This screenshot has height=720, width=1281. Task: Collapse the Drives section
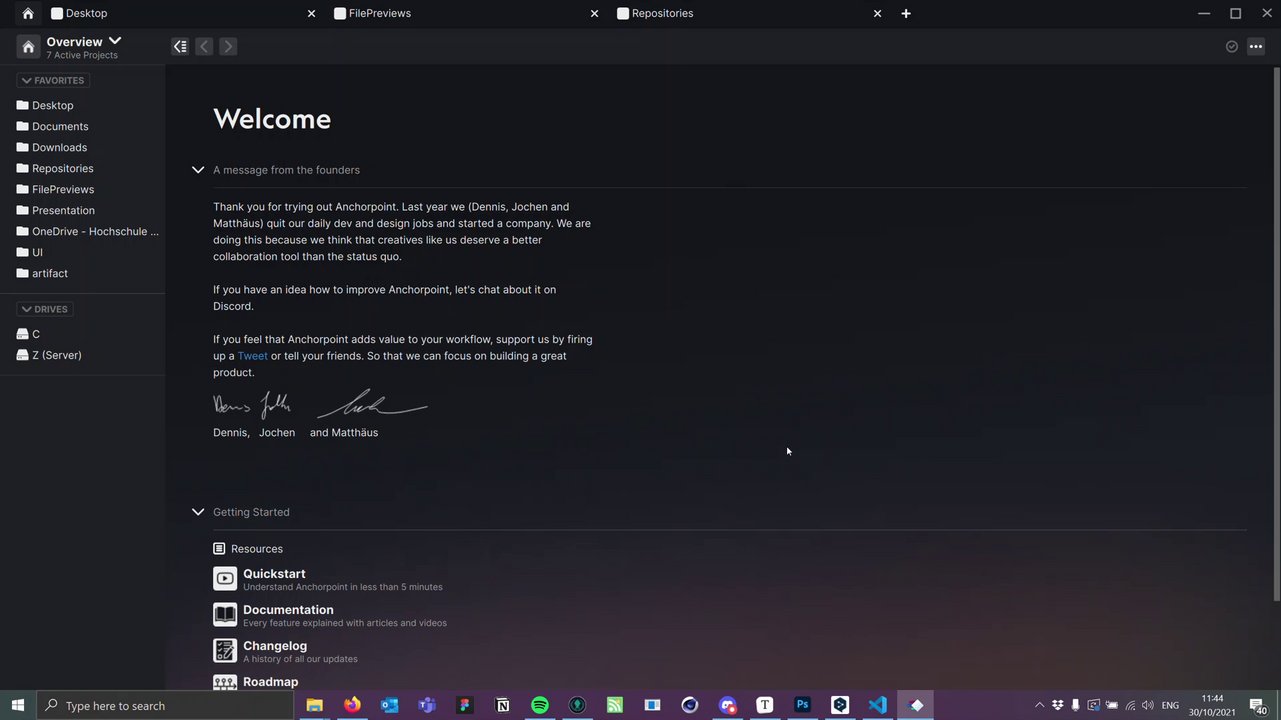click(45, 309)
